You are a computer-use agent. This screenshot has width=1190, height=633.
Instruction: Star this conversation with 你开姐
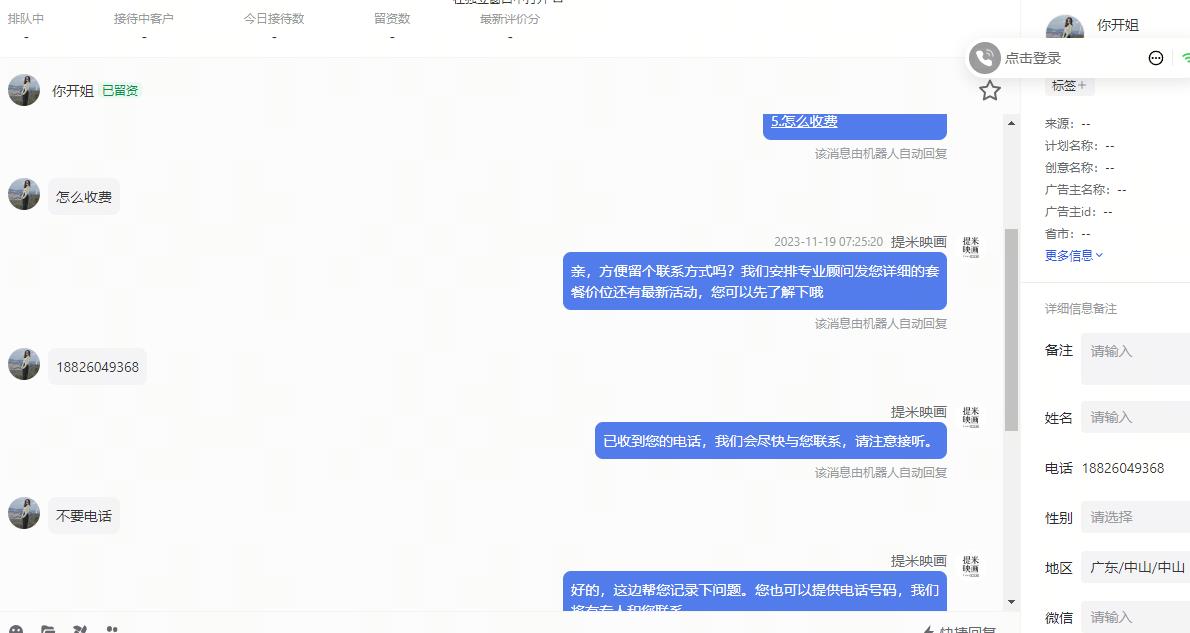tap(990, 91)
